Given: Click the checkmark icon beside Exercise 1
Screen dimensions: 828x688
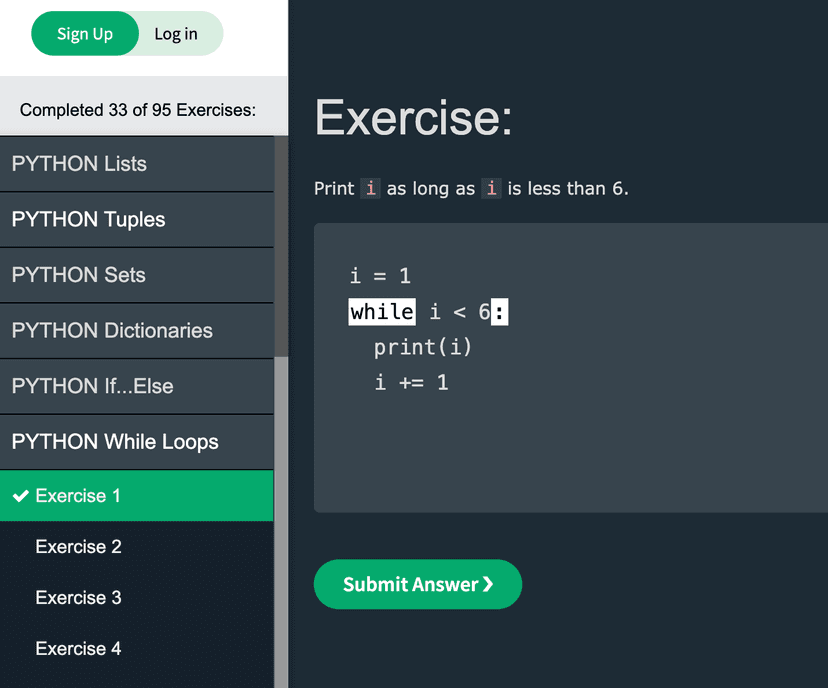Looking at the screenshot, I should tap(20, 496).
